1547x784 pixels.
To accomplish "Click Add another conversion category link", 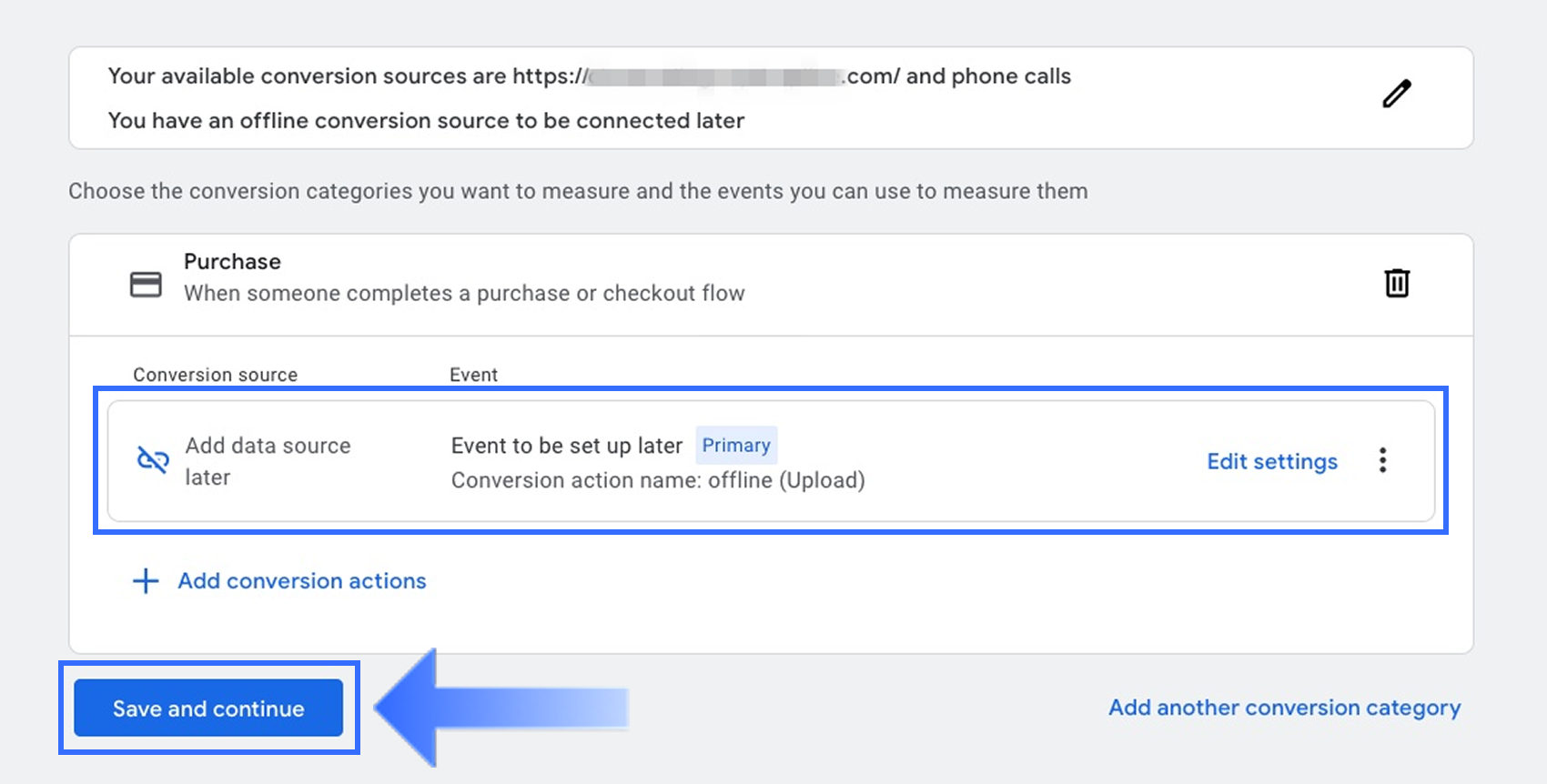I will (1284, 708).
